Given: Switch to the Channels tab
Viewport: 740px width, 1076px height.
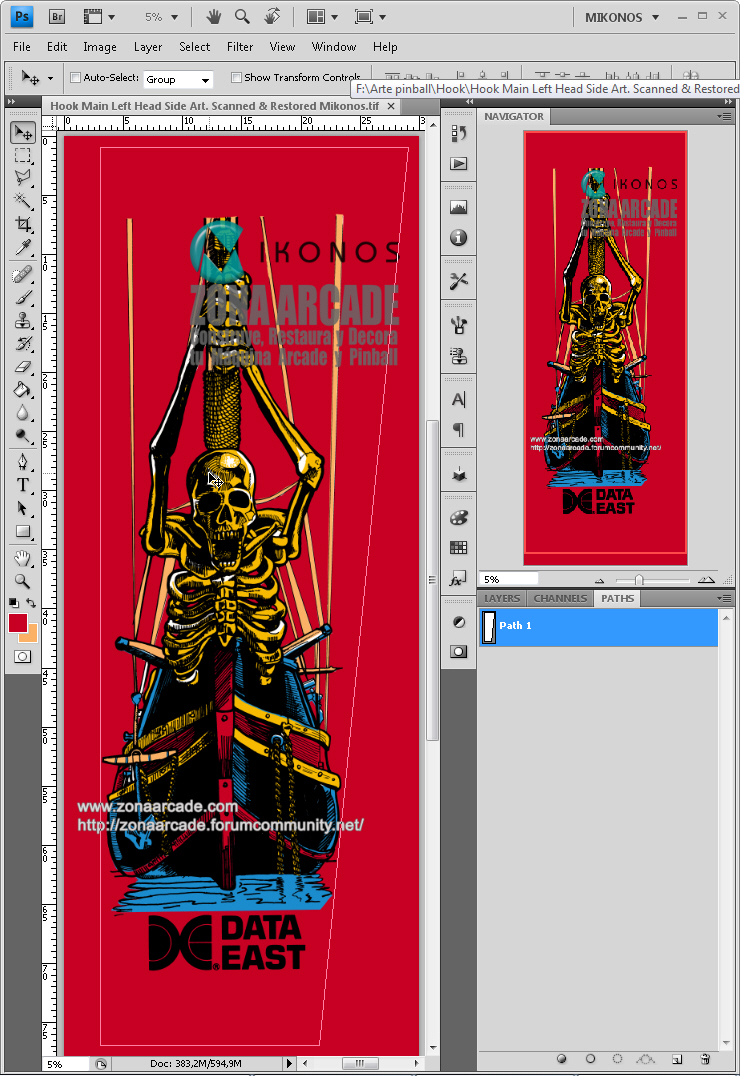Looking at the screenshot, I should tap(560, 598).
